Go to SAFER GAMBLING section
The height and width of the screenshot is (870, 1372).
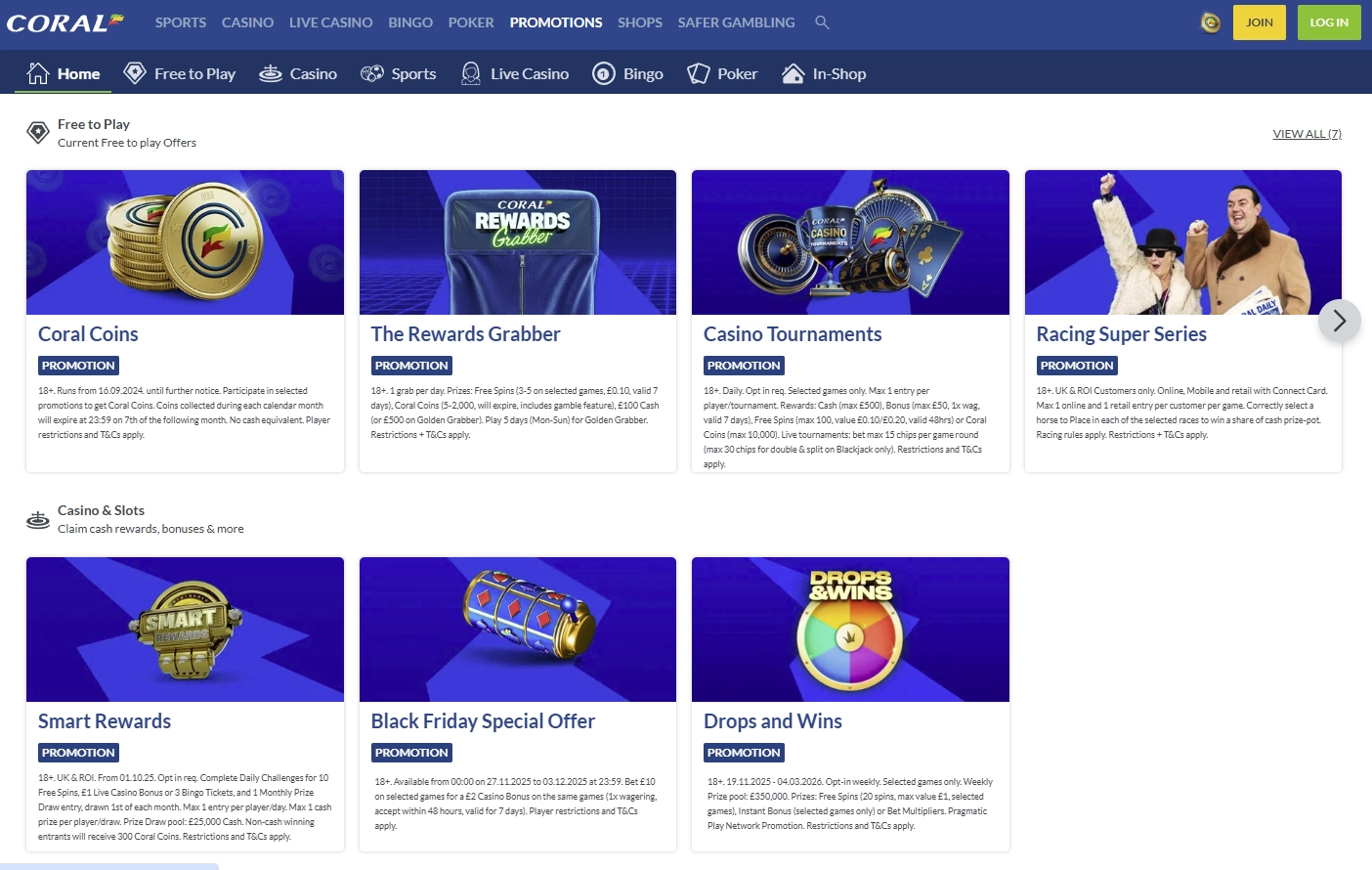coord(736,22)
